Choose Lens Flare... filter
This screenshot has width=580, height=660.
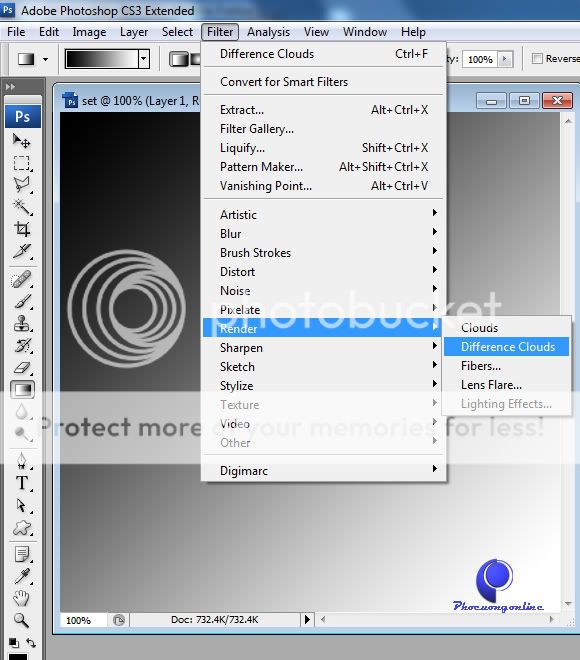(x=506, y=385)
